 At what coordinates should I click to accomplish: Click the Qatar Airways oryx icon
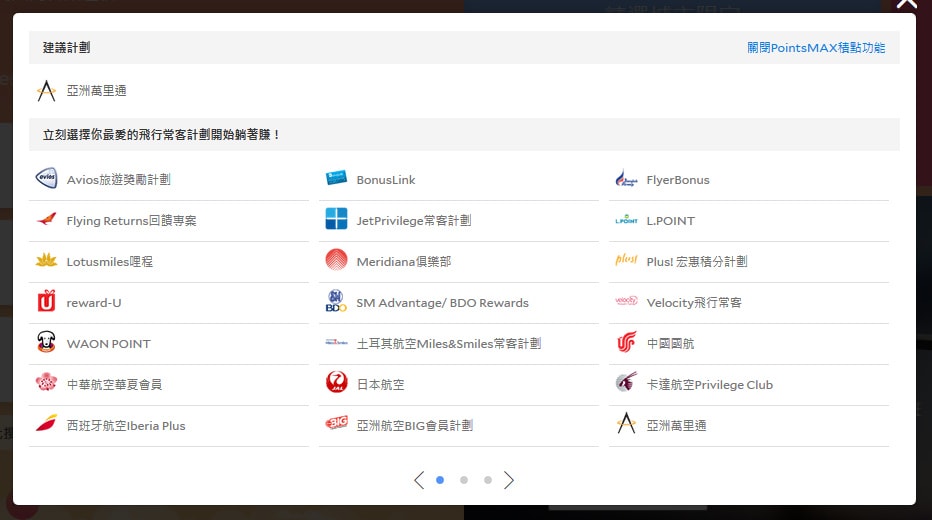626,382
